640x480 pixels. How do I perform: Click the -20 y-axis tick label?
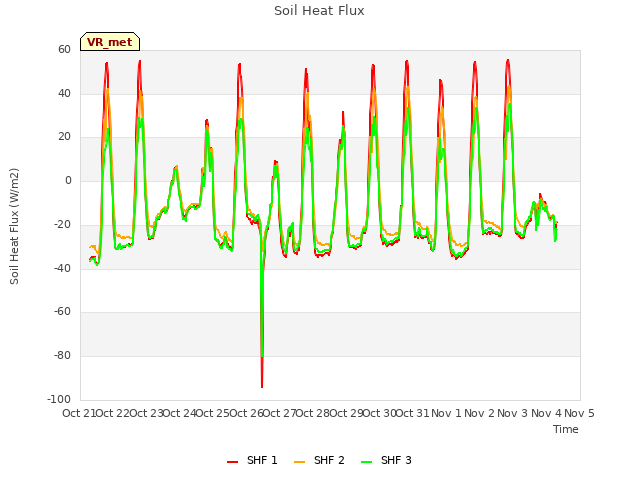pyautogui.click(x=62, y=224)
